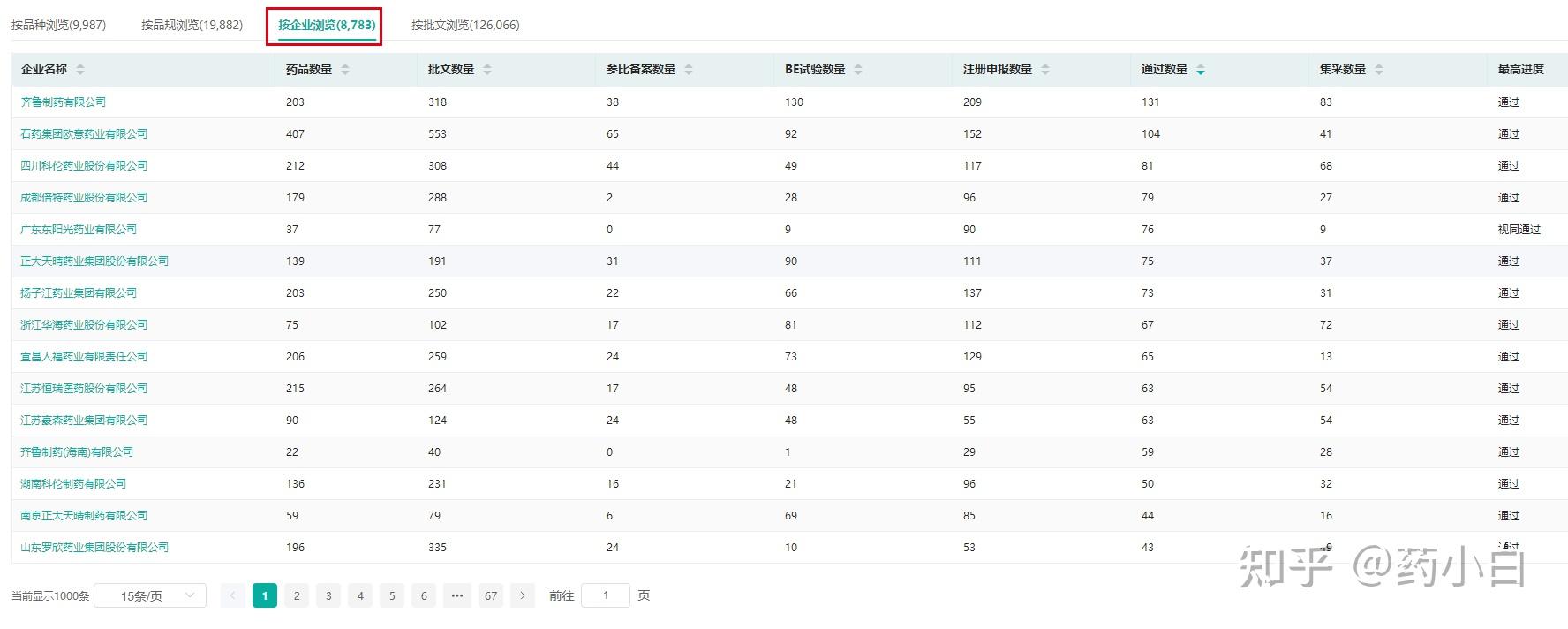Click page 67 button

coord(491,596)
